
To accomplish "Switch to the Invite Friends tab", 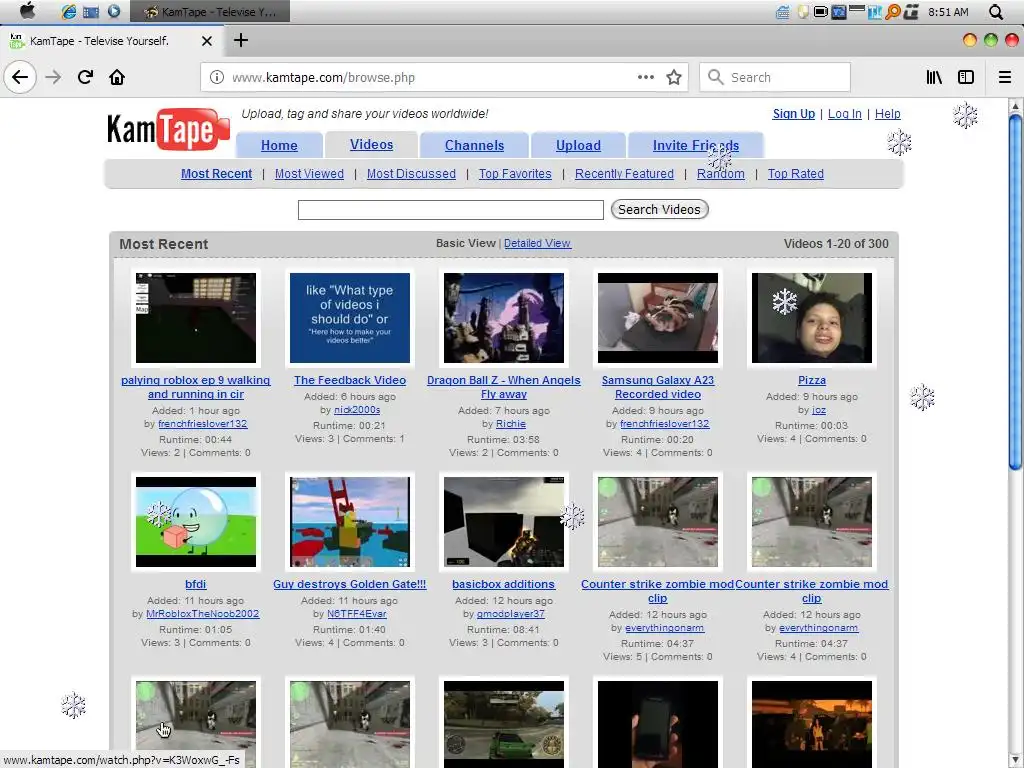I will pyautogui.click(x=696, y=146).
